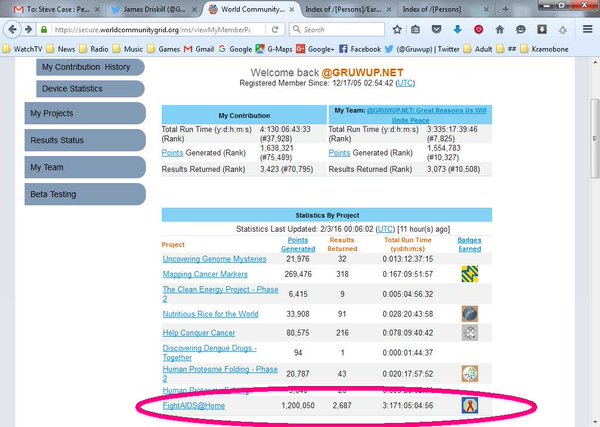Click the FightAIDS@Home red ribbon badge
Viewport: 600px width, 427px height.
pyautogui.click(x=470, y=406)
